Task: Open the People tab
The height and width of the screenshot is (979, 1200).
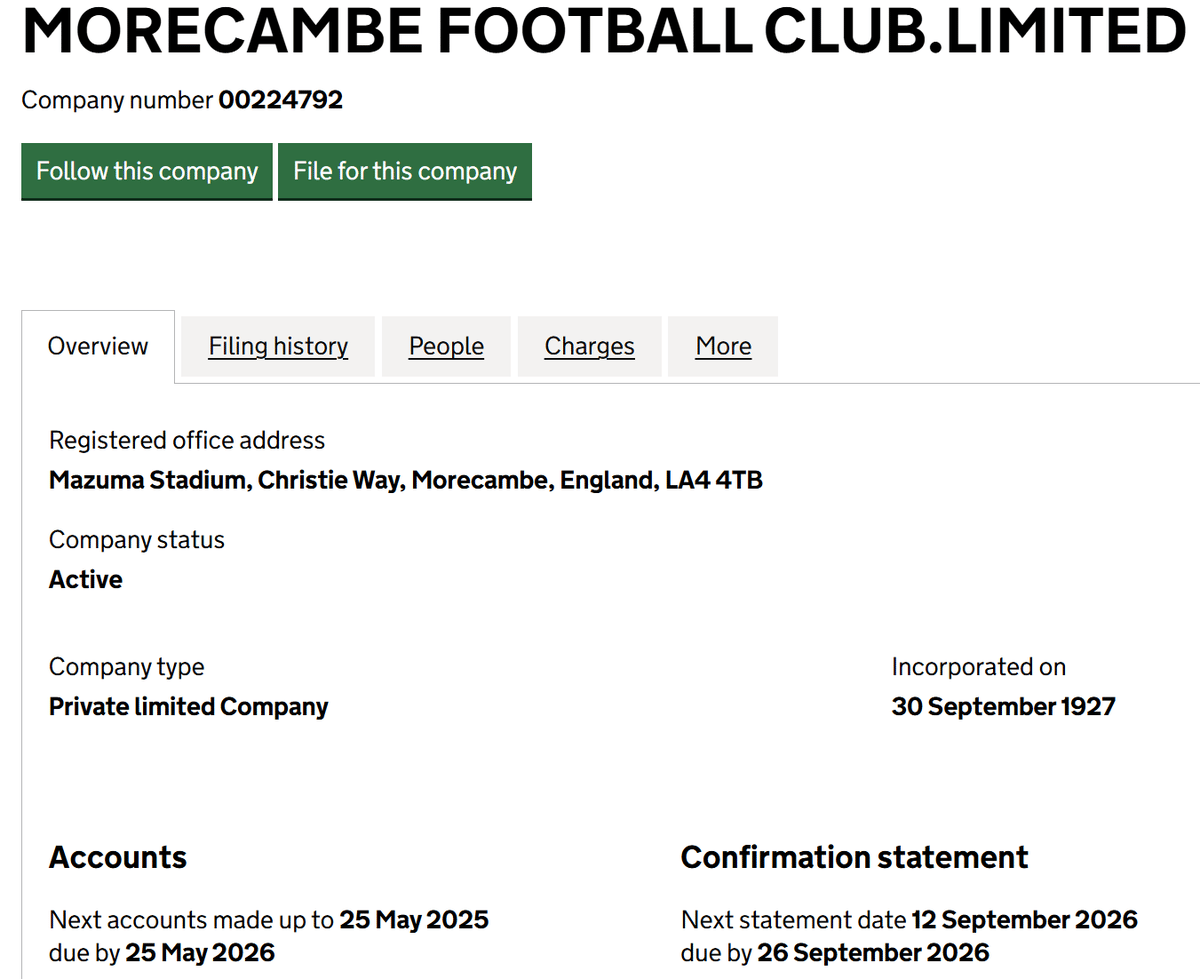Action: [x=446, y=345]
